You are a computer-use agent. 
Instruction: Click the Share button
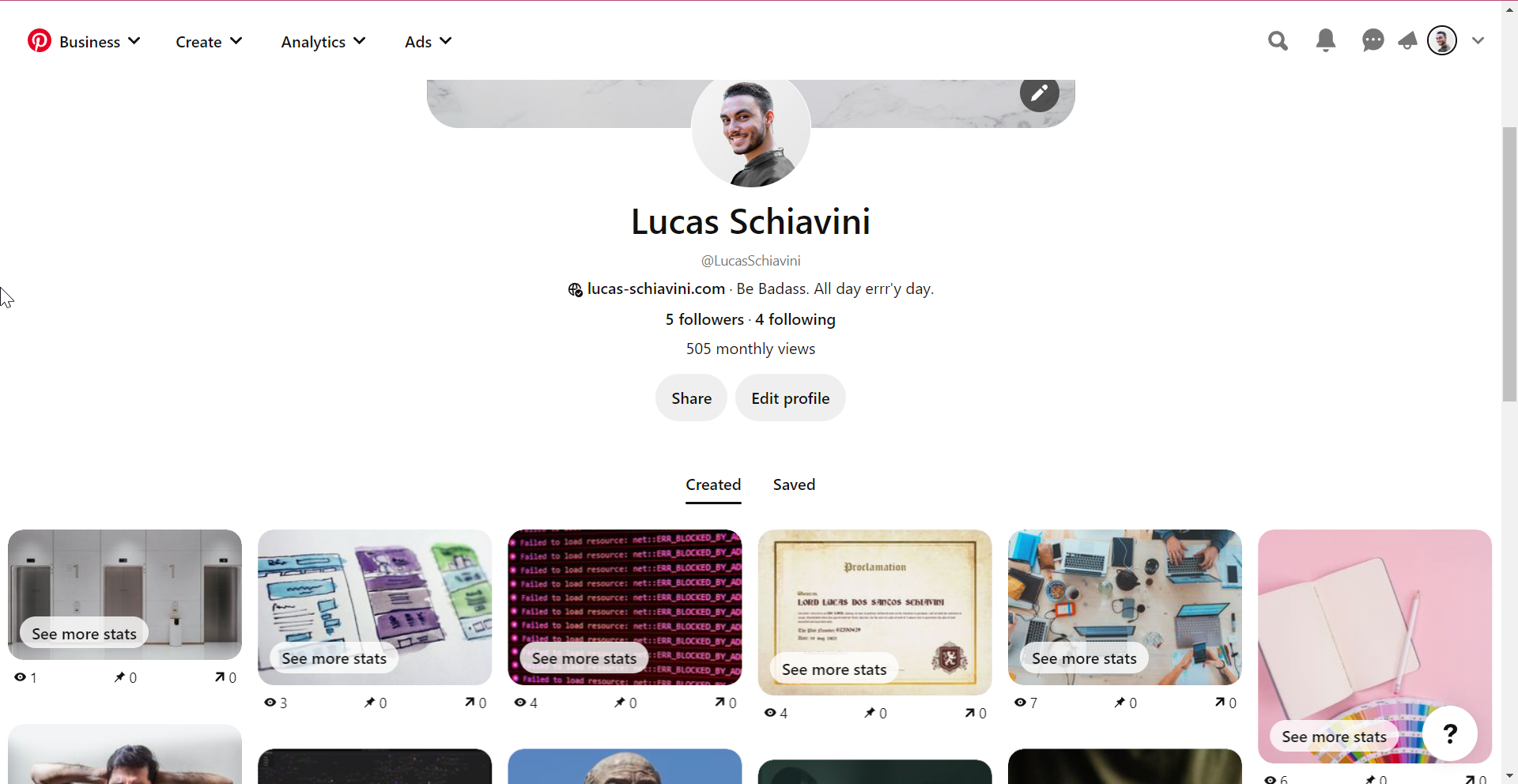(691, 398)
